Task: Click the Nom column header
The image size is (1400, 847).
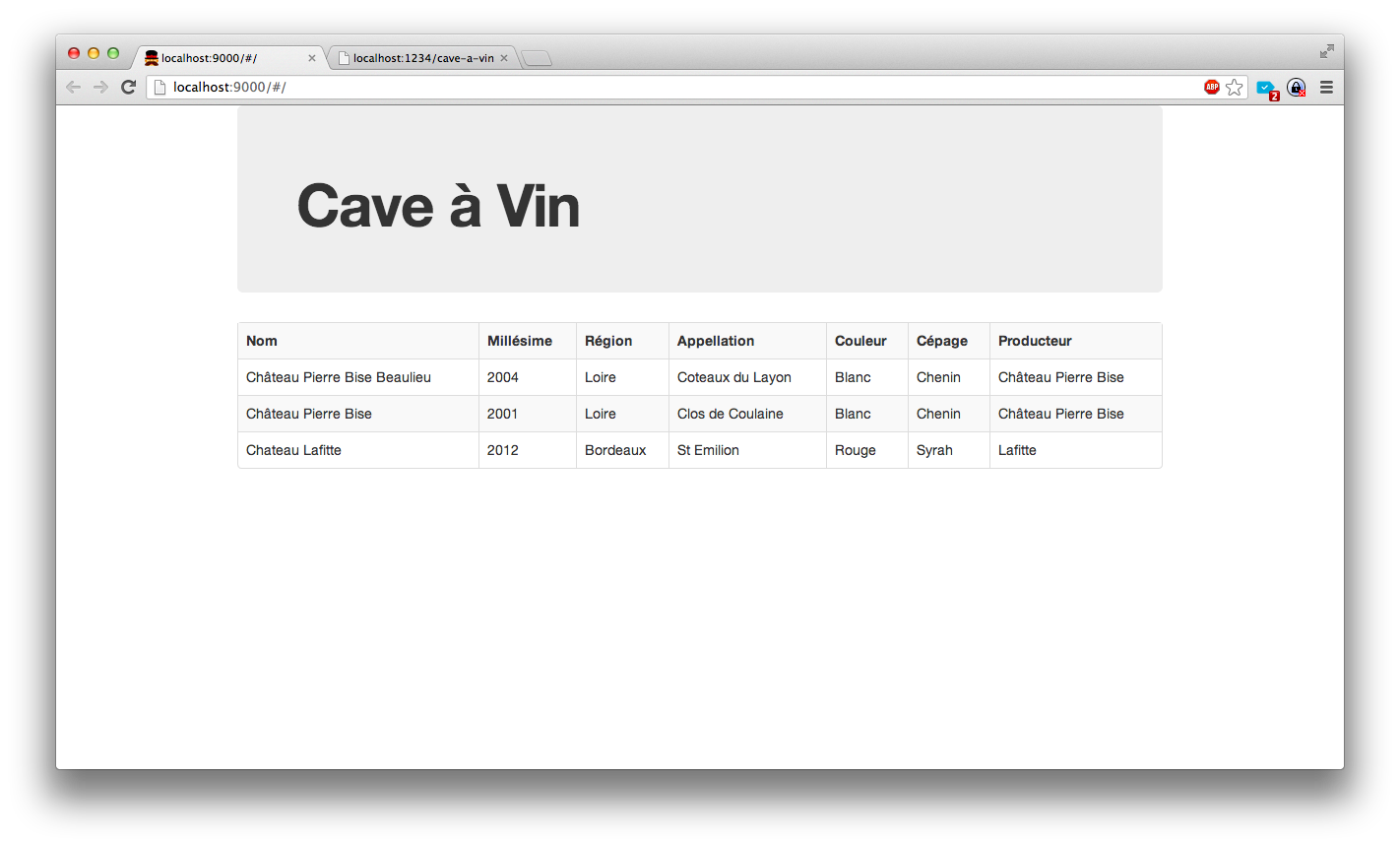Action: [358, 341]
